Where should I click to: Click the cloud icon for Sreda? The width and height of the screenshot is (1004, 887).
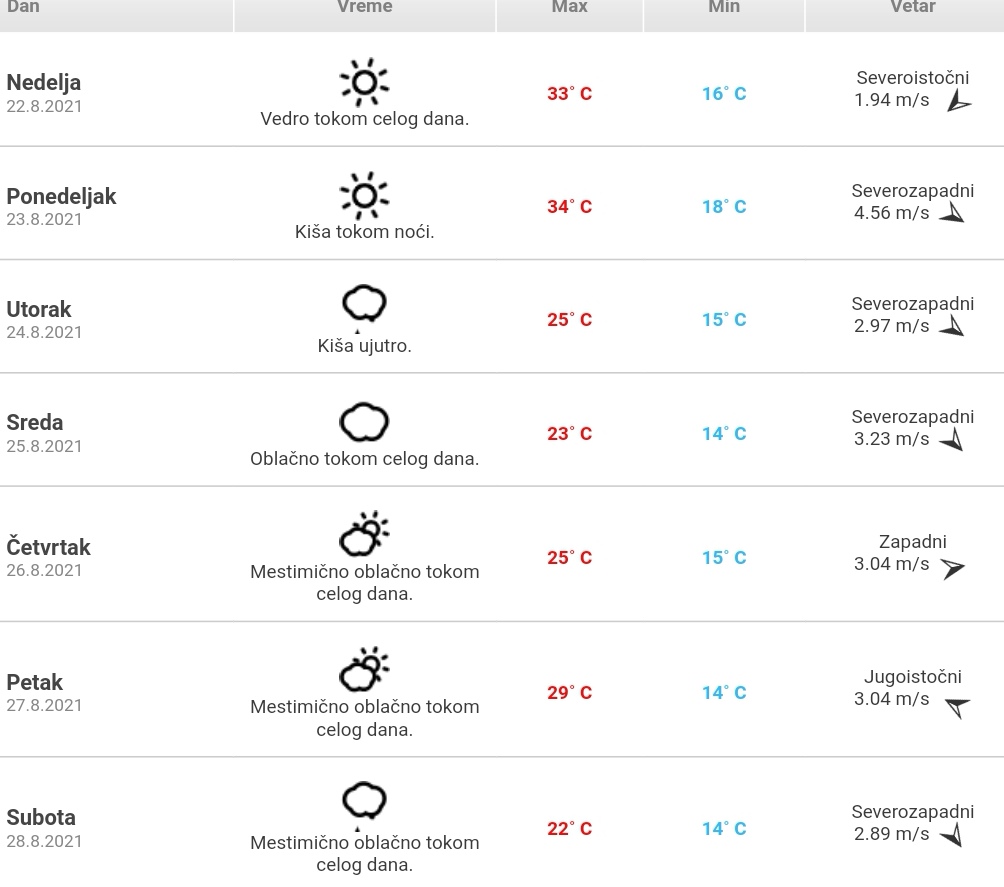pos(364,422)
